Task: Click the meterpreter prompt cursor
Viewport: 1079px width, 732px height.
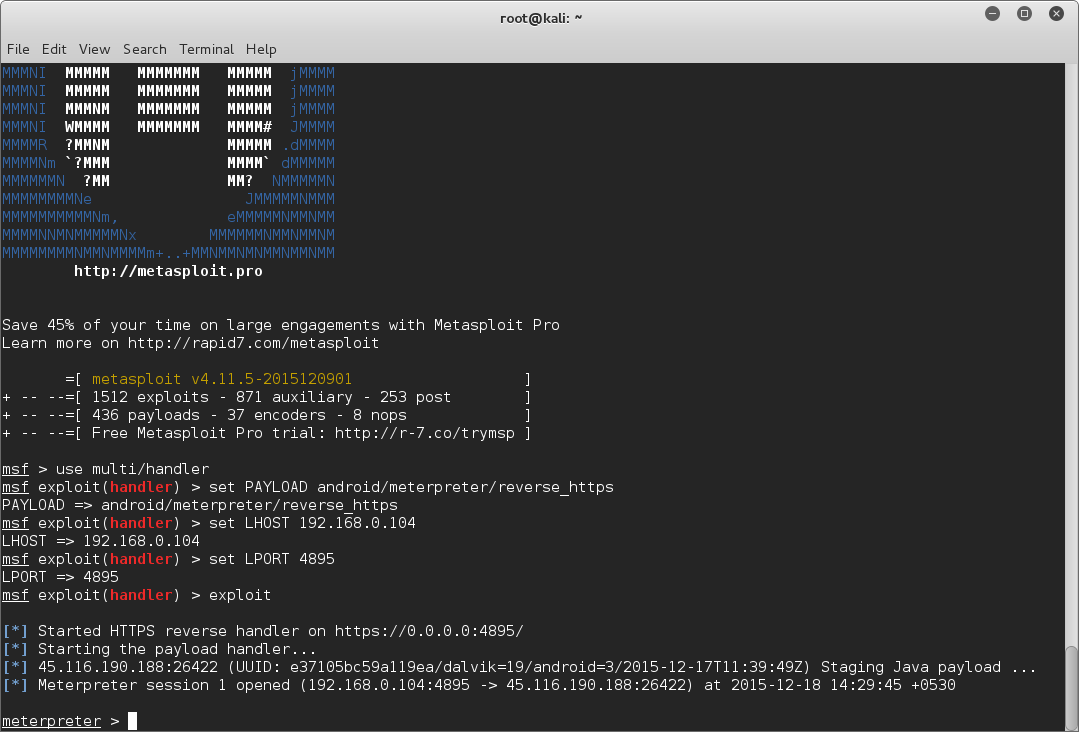Action: pyautogui.click(x=132, y=721)
